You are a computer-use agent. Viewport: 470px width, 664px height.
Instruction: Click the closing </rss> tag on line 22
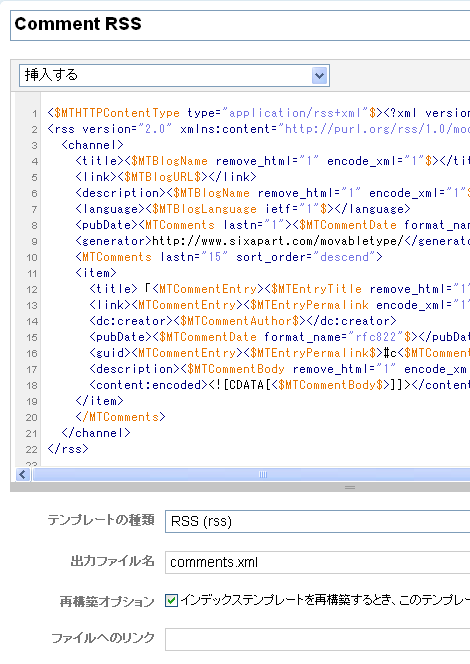(x=68, y=449)
